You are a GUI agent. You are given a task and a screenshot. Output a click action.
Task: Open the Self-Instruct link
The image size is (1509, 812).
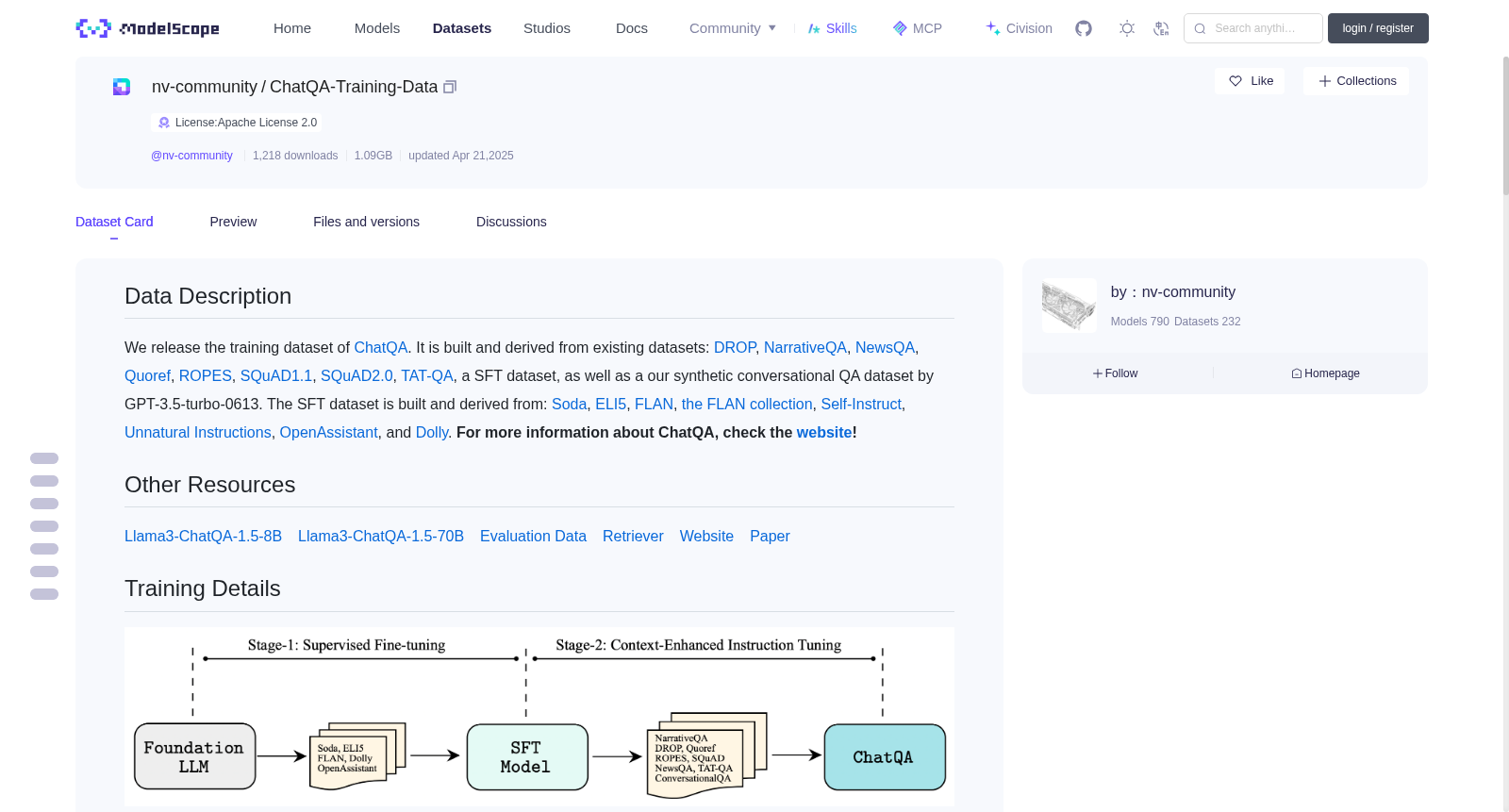861,405
